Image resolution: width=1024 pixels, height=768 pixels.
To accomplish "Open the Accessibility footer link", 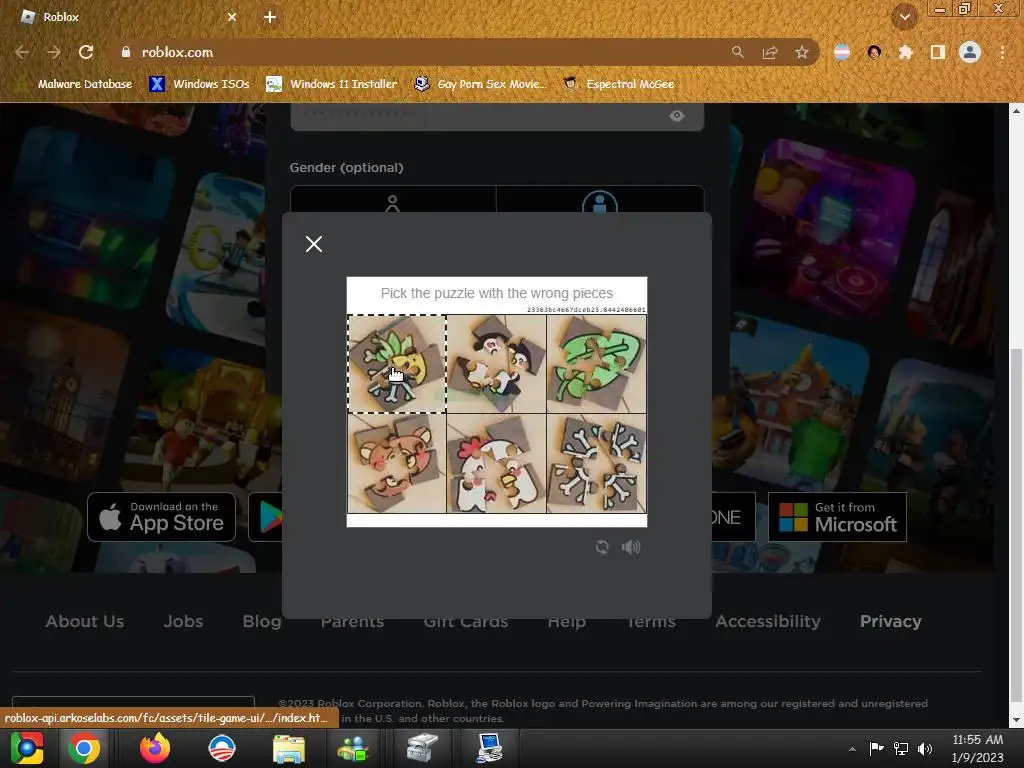I will (768, 621).
